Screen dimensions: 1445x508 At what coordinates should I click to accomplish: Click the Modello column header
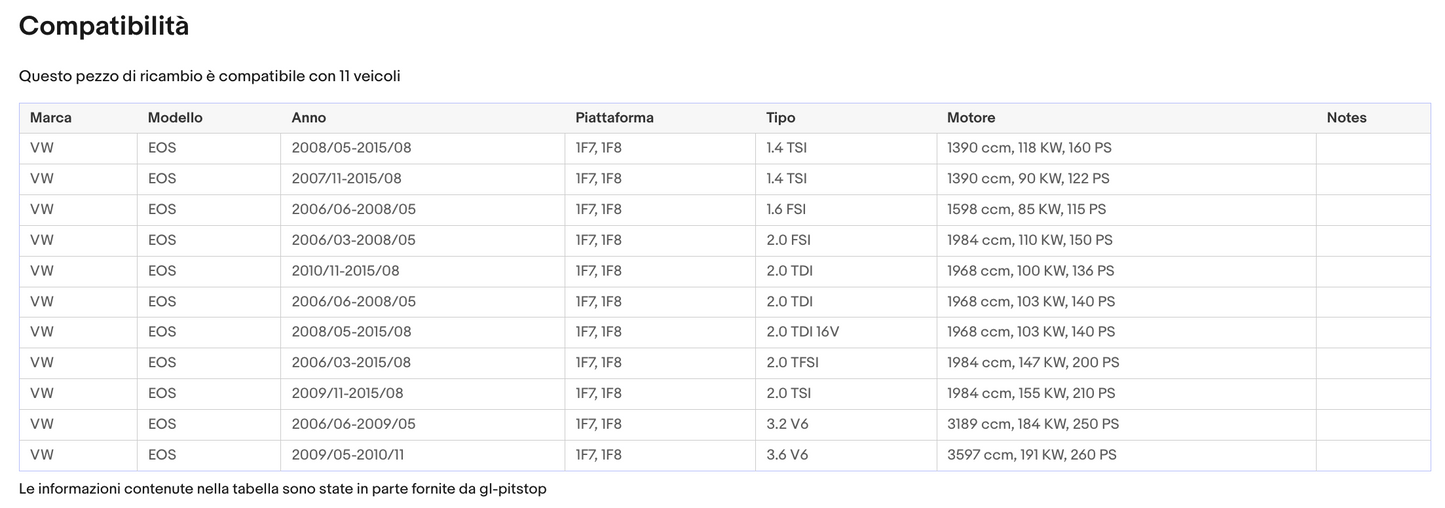point(175,118)
